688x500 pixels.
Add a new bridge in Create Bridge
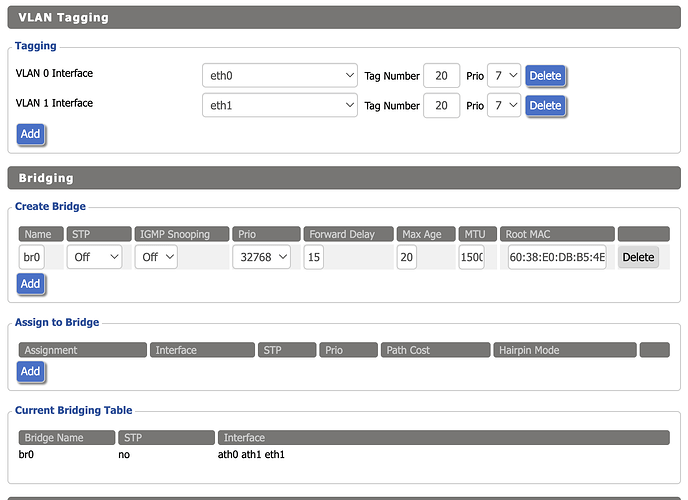(x=31, y=284)
